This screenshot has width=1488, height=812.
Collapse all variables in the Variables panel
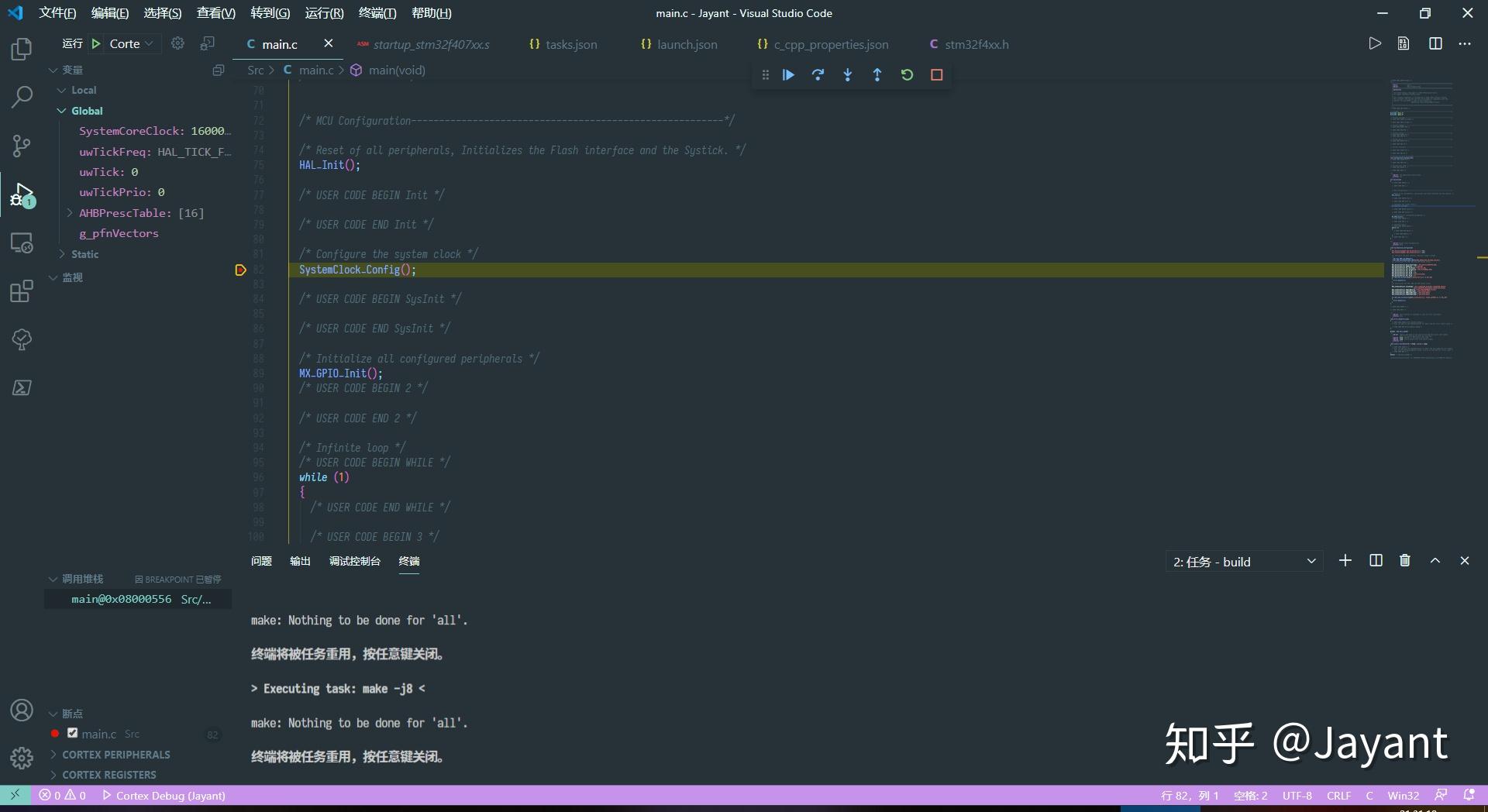tap(219, 71)
